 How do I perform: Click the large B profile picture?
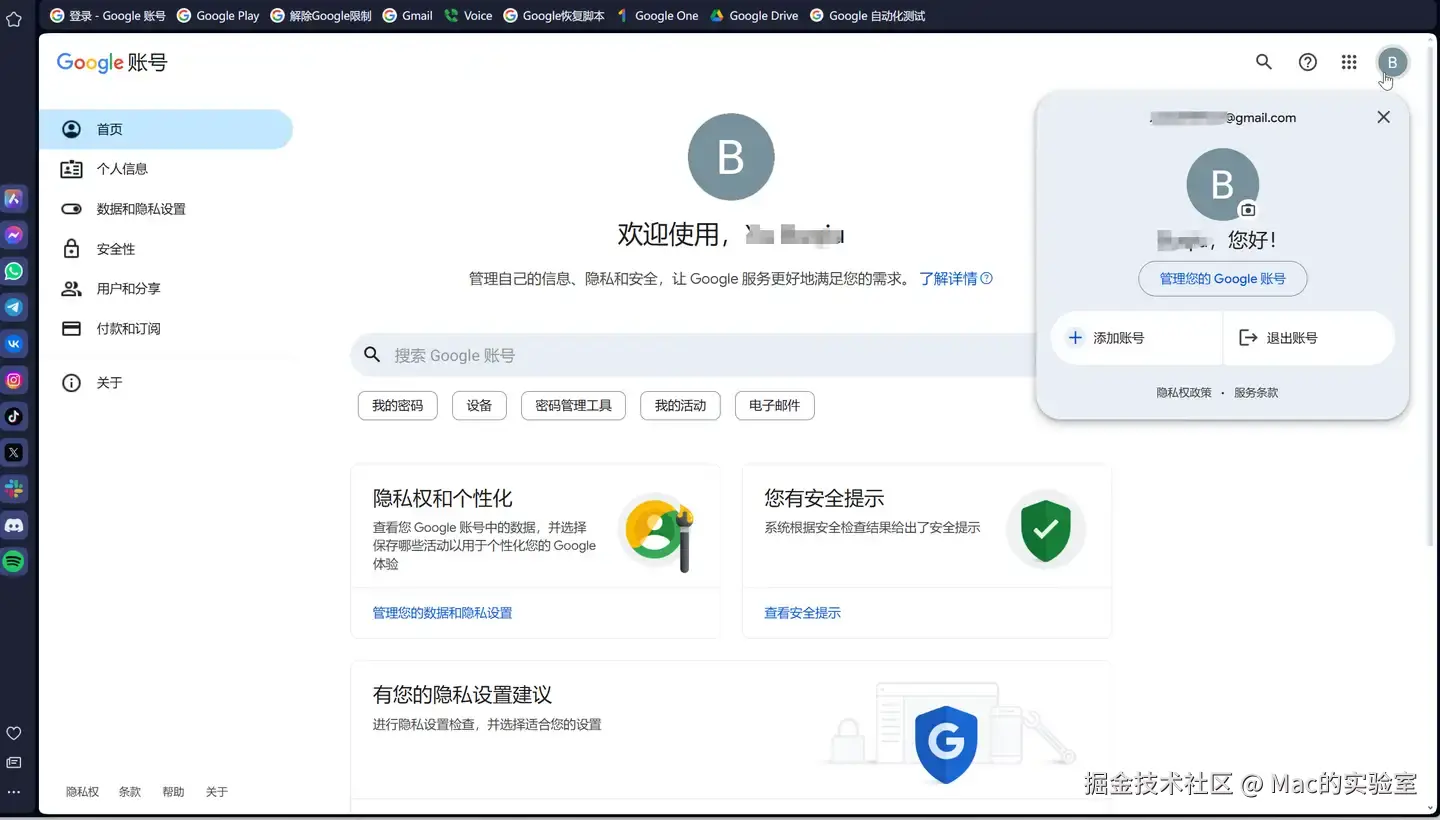pyautogui.click(x=731, y=157)
